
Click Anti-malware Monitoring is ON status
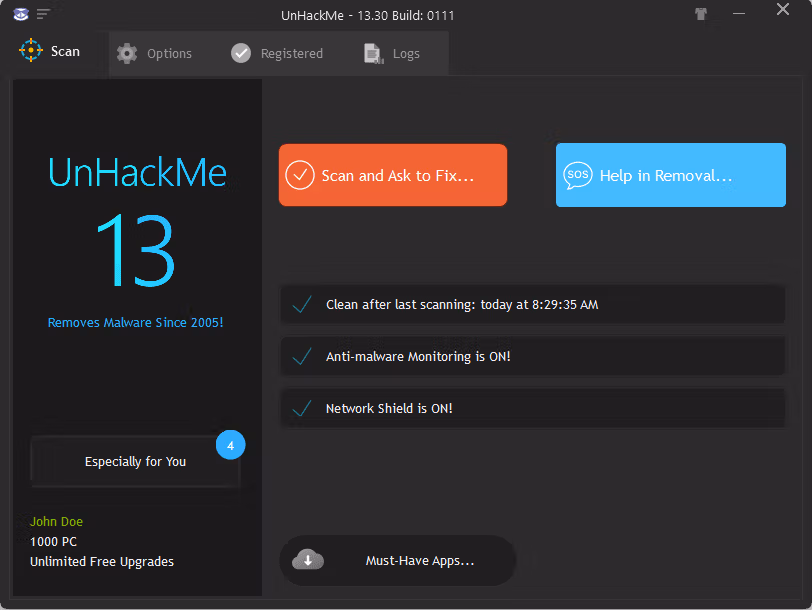pyautogui.click(x=532, y=356)
